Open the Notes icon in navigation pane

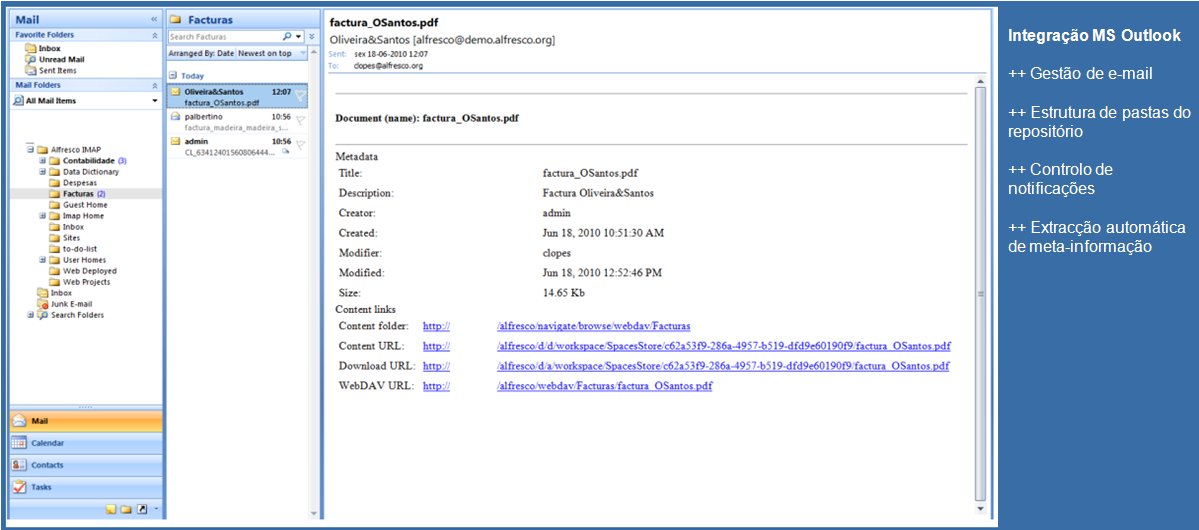[x=111, y=509]
